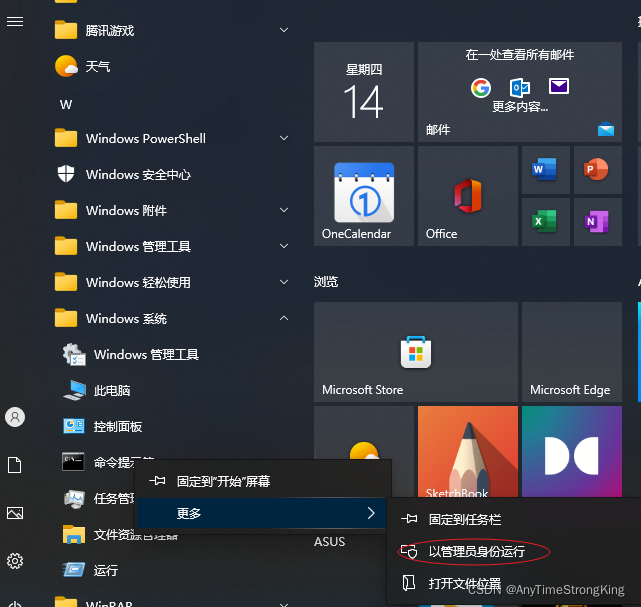Viewport: 641px width, 607px height.
Task: Open the SketchBook tile
Action: coord(468,451)
